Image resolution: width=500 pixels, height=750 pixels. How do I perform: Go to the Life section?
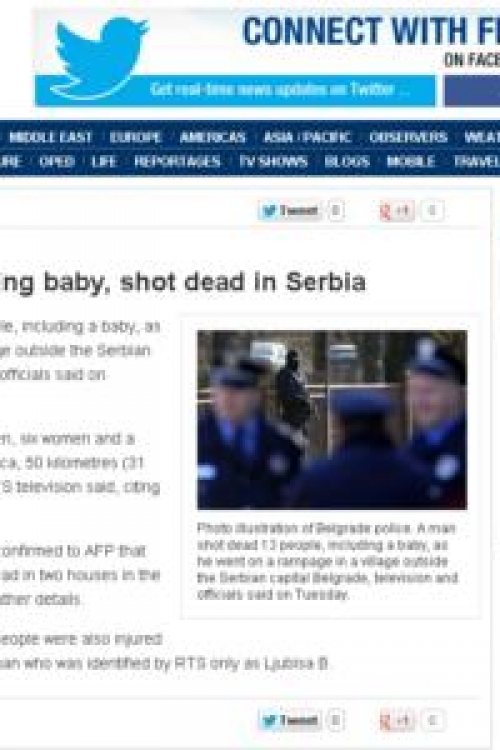pos(104,161)
